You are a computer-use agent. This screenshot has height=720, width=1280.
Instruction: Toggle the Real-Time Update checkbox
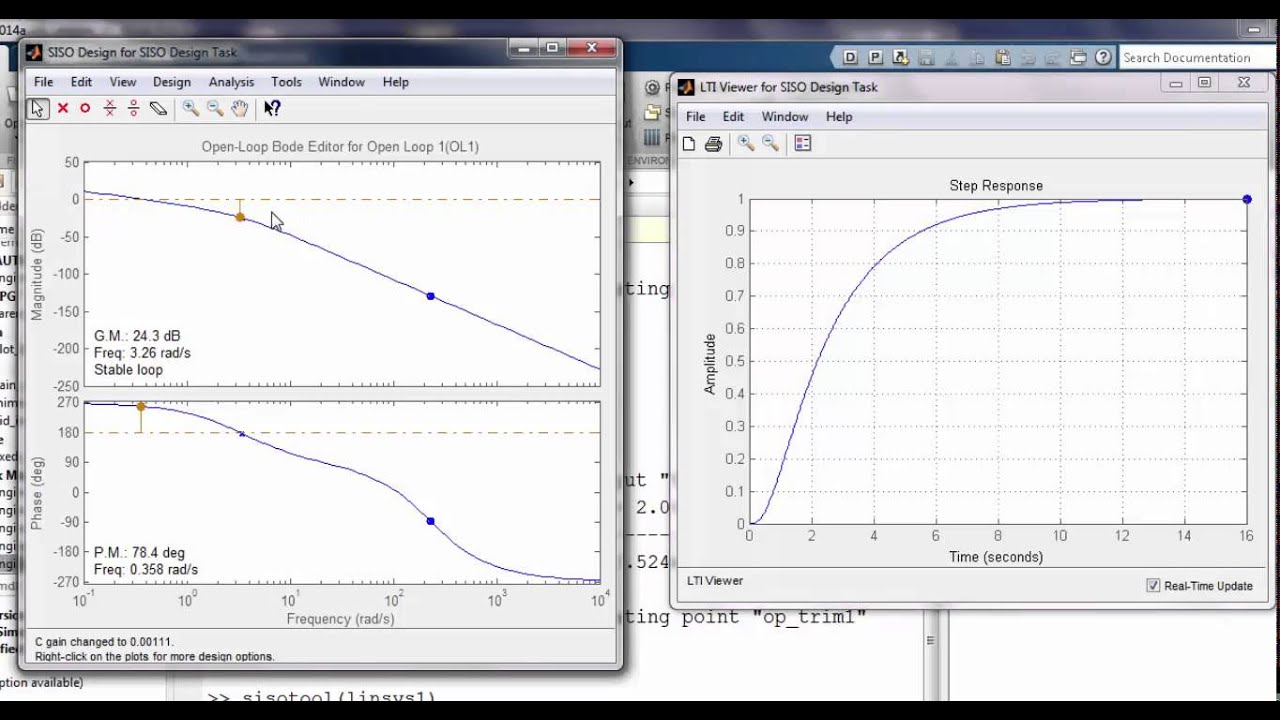[x=1153, y=586]
